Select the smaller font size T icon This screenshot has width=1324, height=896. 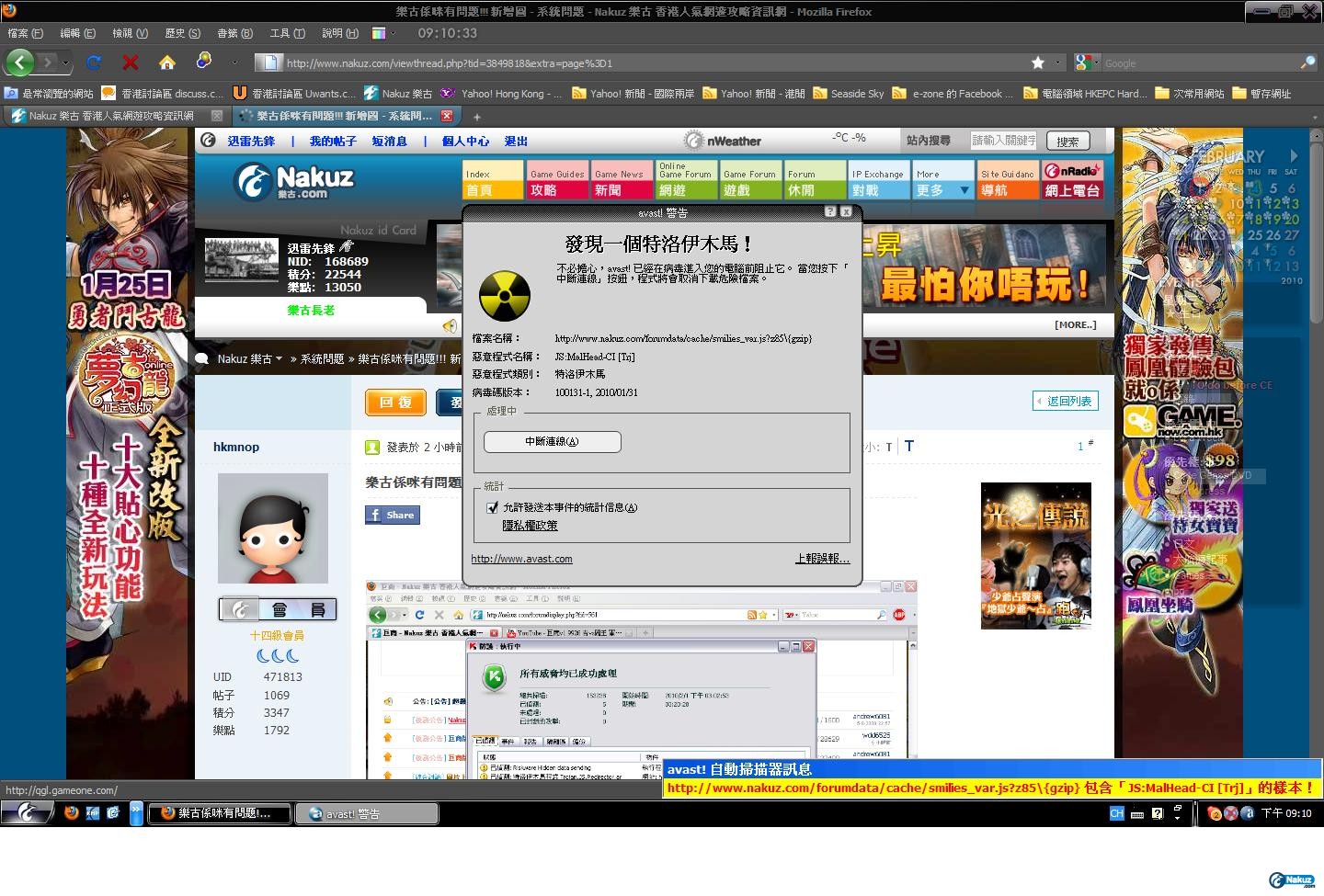889,448
